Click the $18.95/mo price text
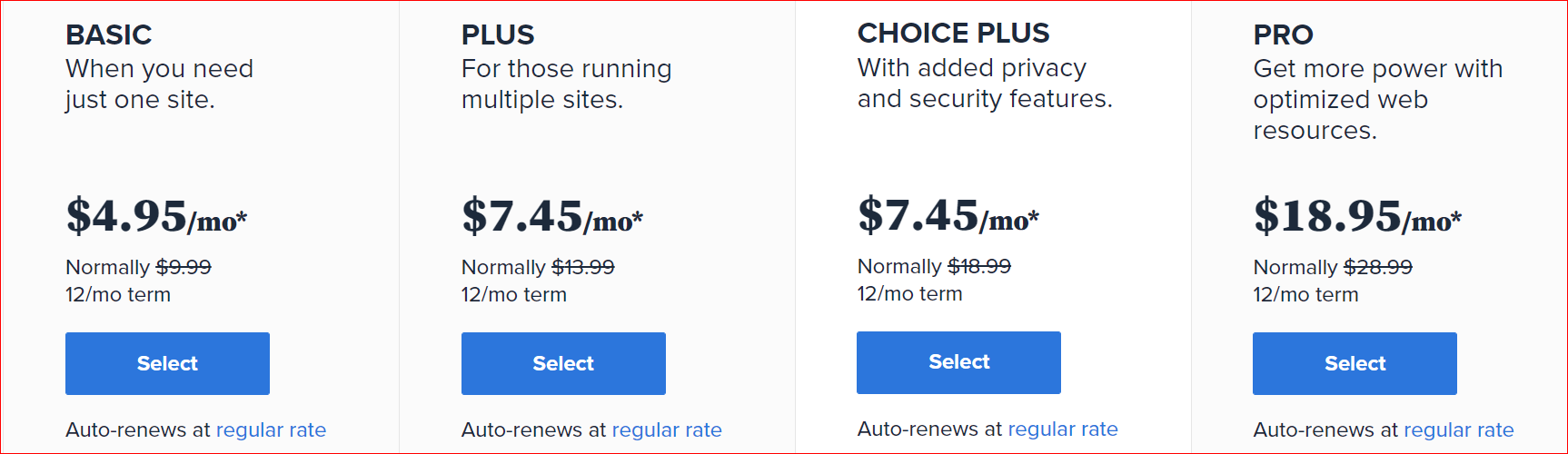 click(1357, 216)
